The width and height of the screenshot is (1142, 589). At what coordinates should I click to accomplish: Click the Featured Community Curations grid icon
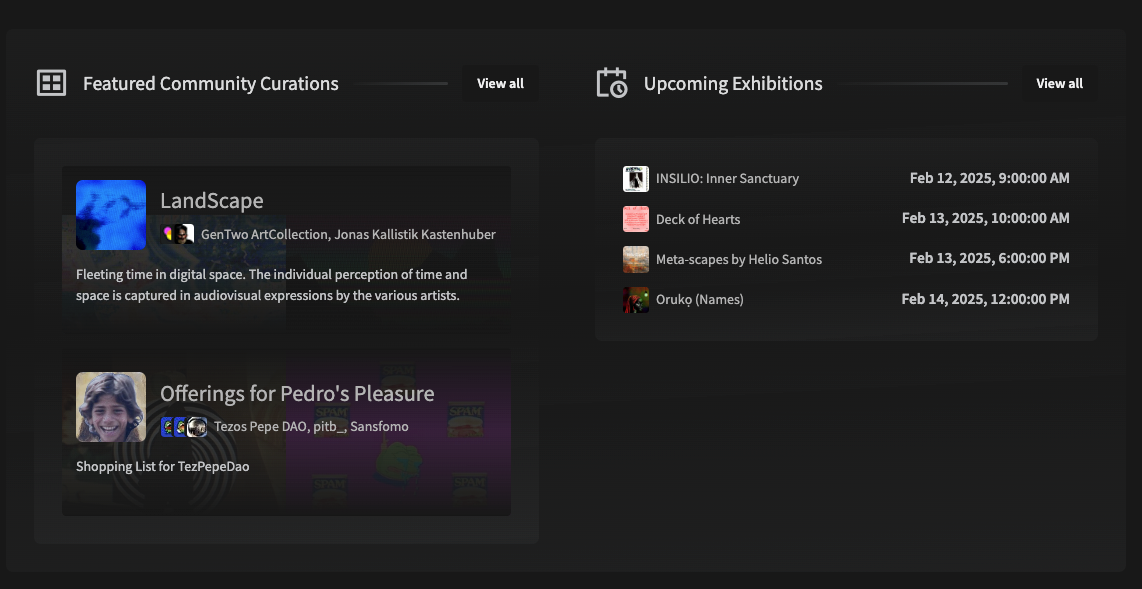(51, 83)
